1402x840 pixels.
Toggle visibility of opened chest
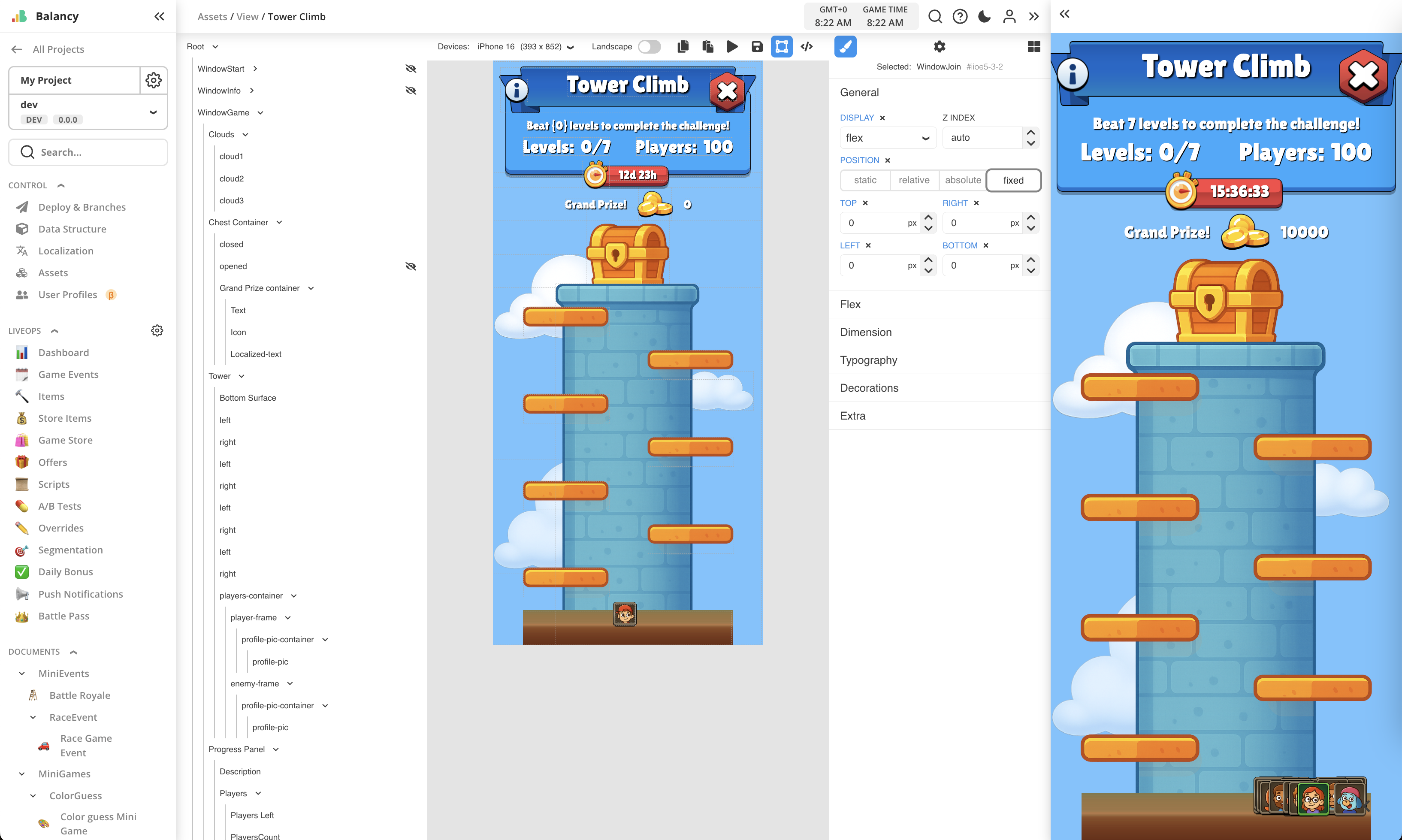(x=411, y=266)
